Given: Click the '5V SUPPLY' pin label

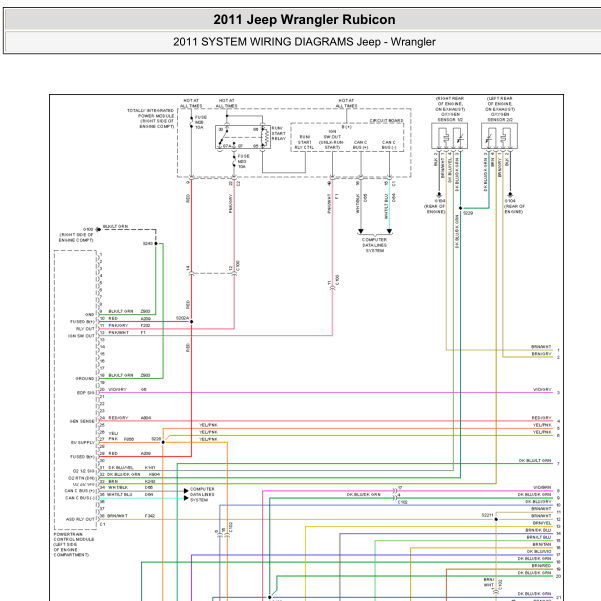Looking at the screenshot, I should 82,442.
